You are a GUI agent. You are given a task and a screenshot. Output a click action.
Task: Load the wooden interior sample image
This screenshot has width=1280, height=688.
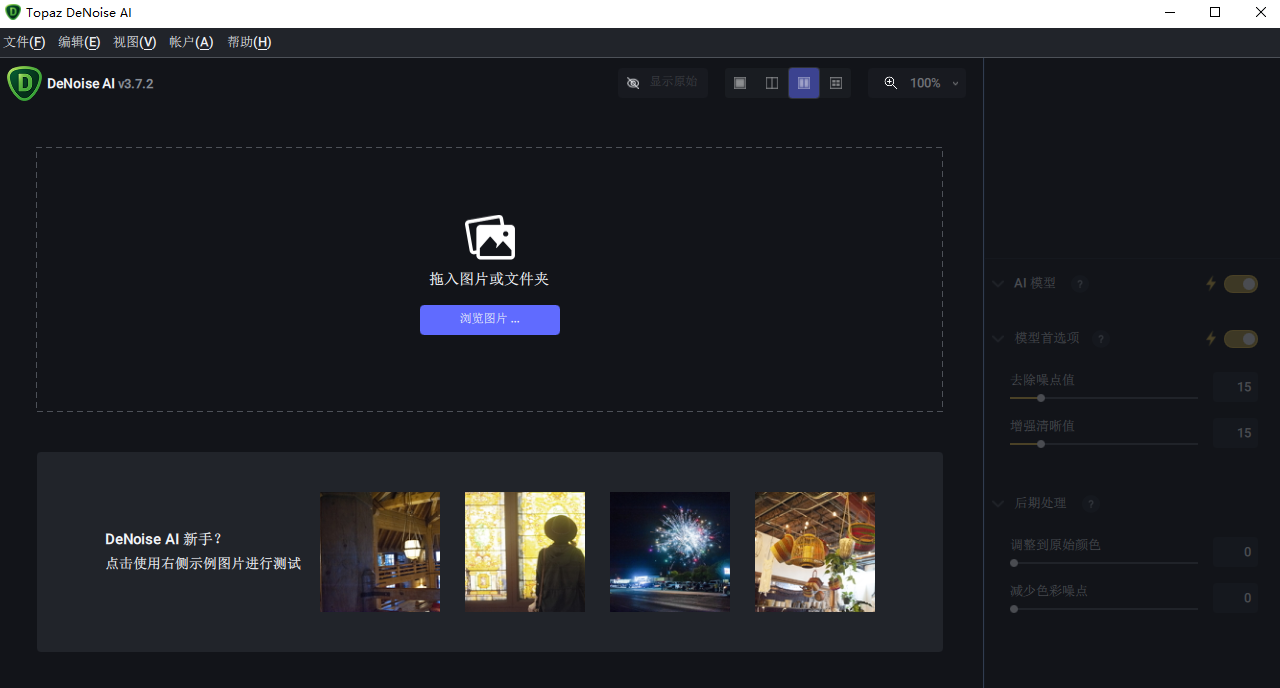pos(380,552)
